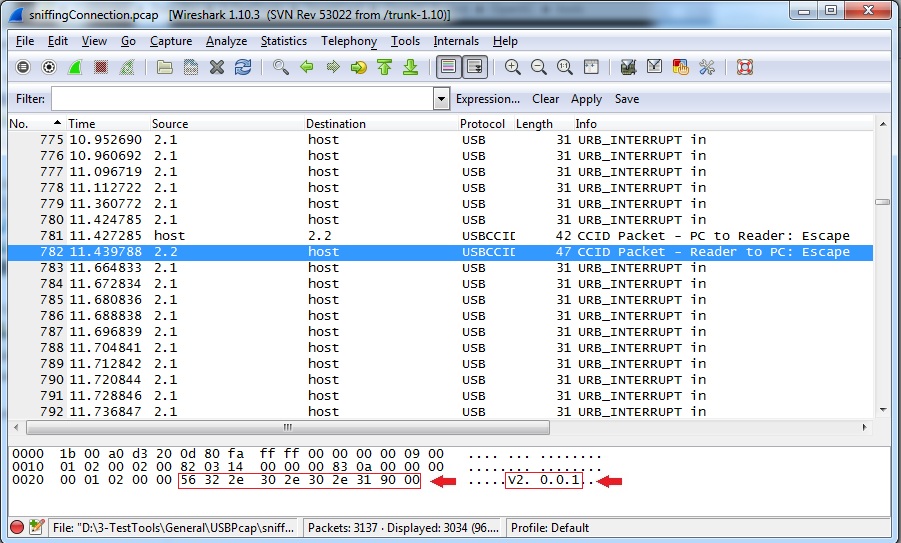
Task: Select packet 781 PC to Reader Escape
Action: pos(440,236)
